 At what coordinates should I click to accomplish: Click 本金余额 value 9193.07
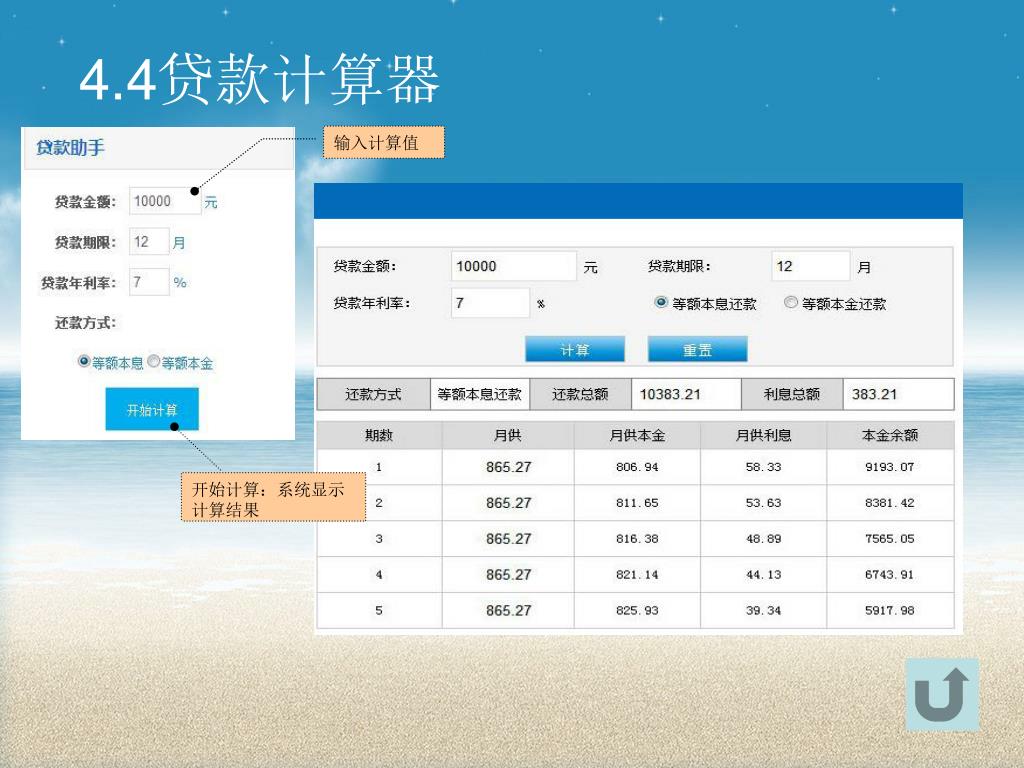[889, 467]
